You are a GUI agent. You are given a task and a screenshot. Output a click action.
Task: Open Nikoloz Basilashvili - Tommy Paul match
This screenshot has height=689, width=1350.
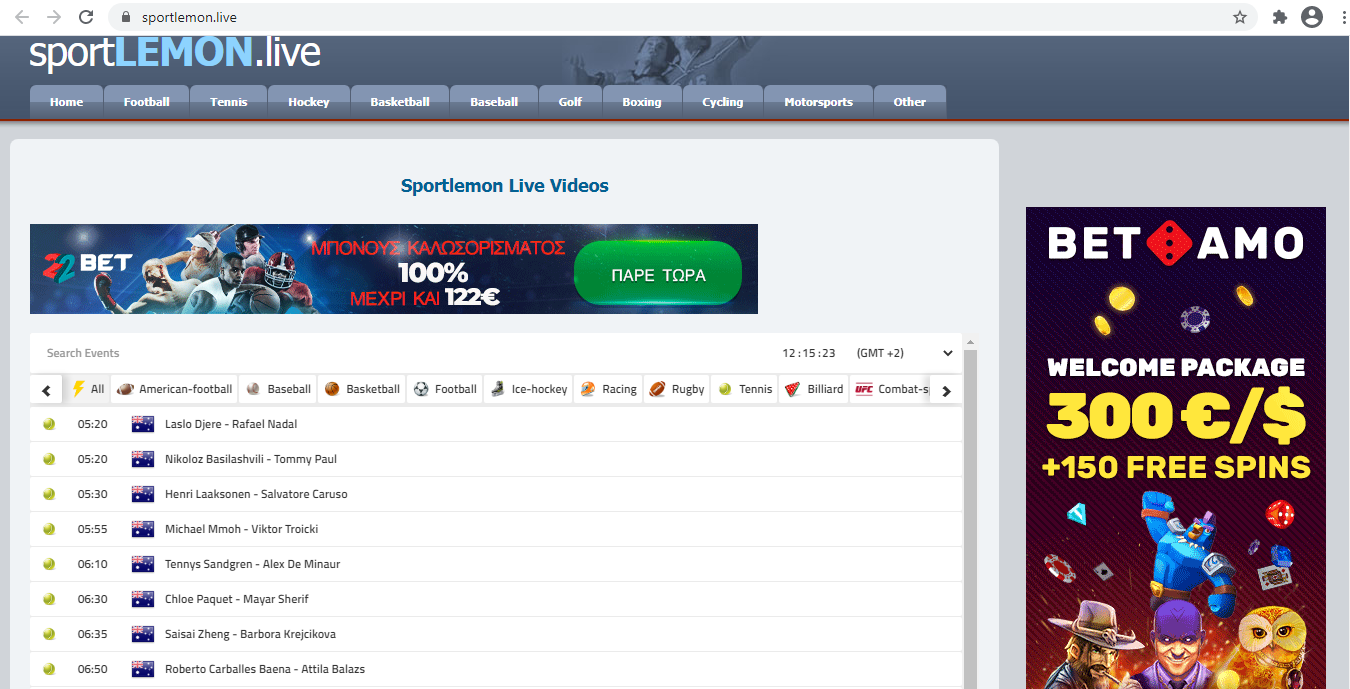pos(251,459)
